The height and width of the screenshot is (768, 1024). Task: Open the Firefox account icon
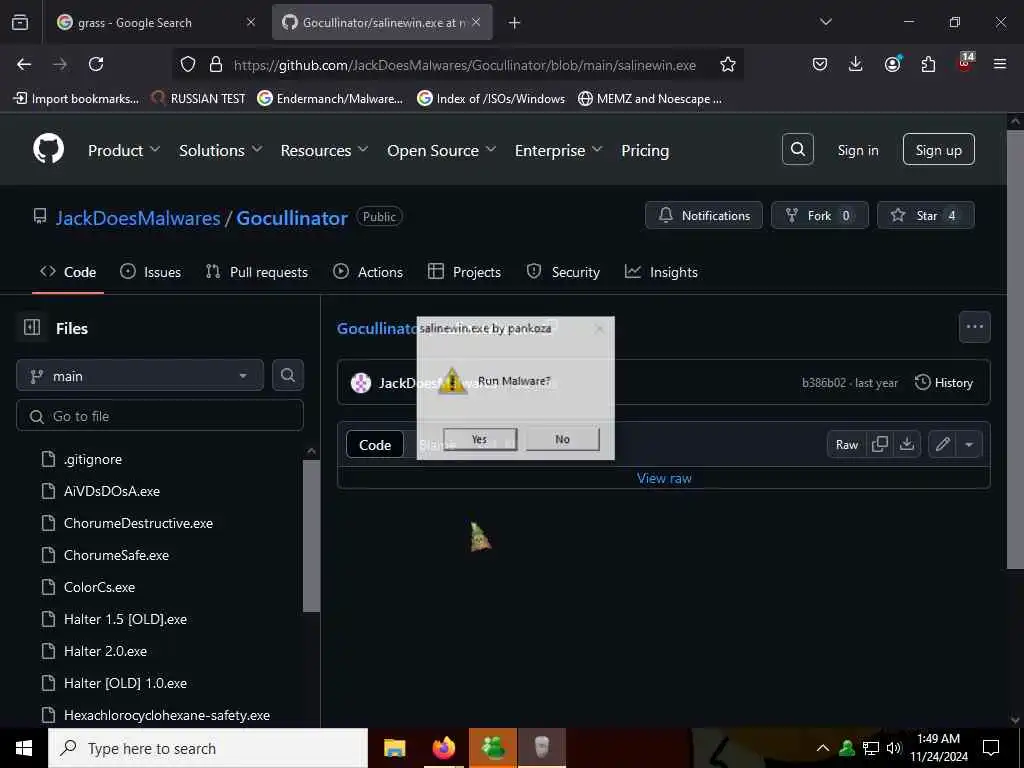click(892, 64)
